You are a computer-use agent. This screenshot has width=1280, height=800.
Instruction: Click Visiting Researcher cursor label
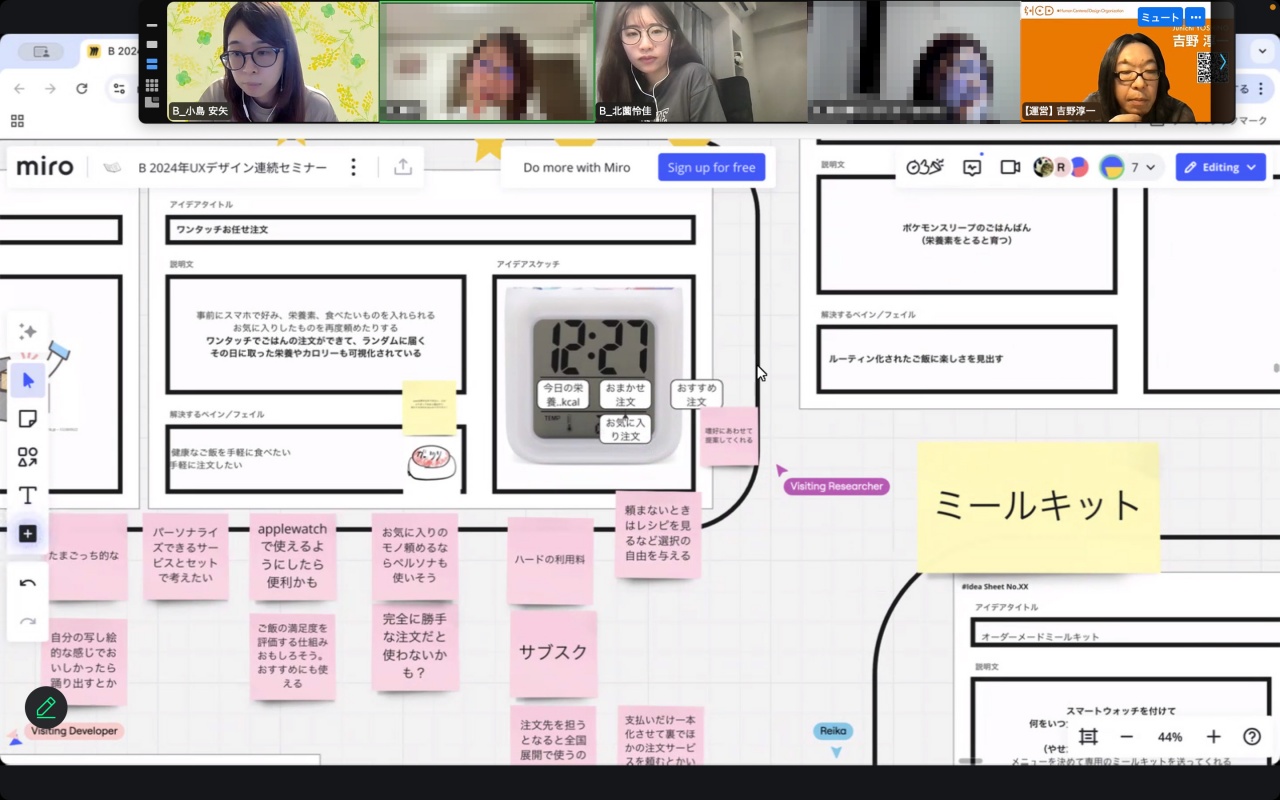point(837,486)
